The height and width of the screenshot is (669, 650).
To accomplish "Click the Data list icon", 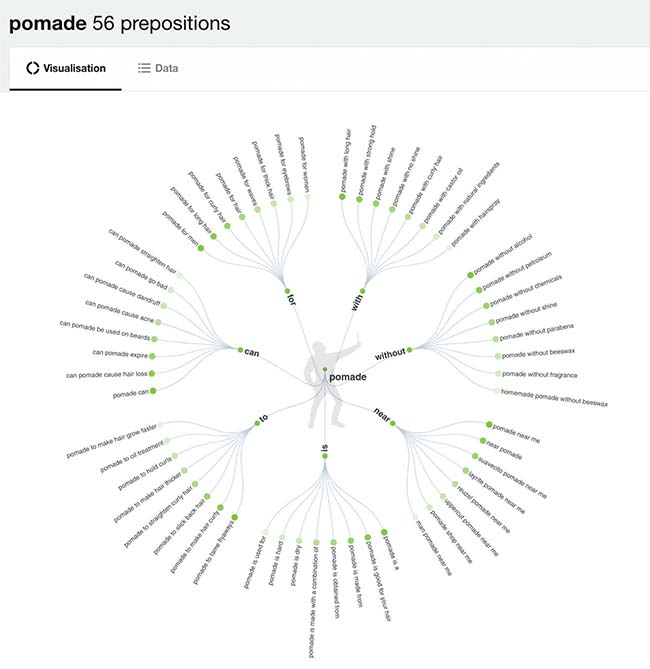I will tap(144, 68).
